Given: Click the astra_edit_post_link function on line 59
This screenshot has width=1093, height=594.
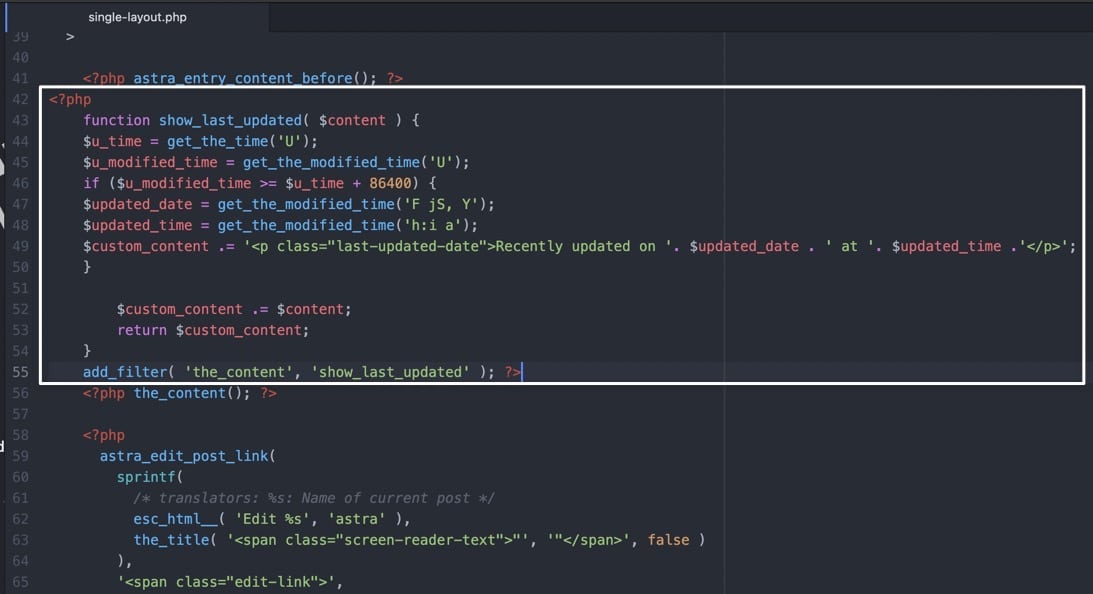Looking at the screenshot, I should tap(180, 455).
